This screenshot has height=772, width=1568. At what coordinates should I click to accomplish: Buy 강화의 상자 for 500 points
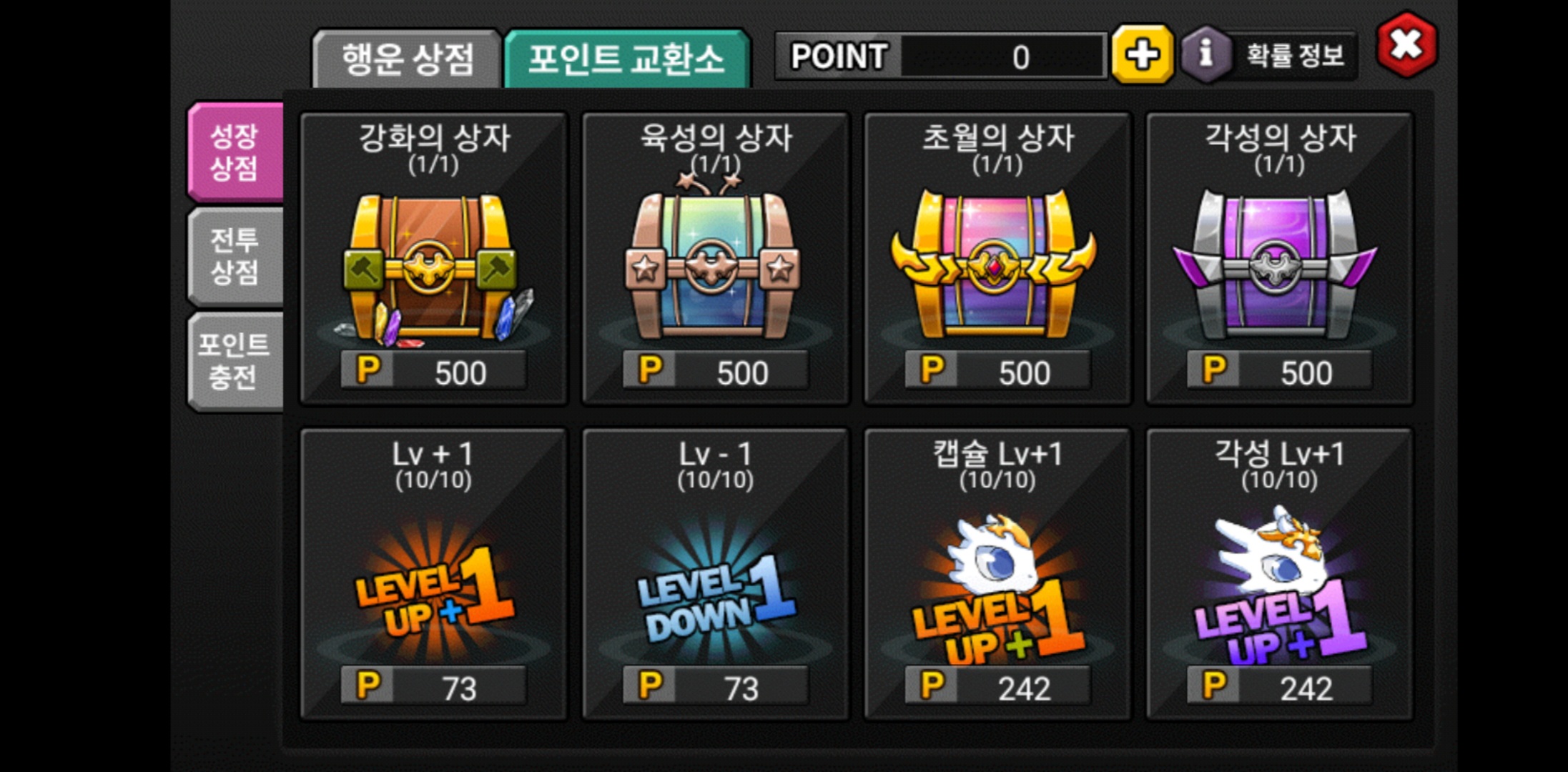433,370
